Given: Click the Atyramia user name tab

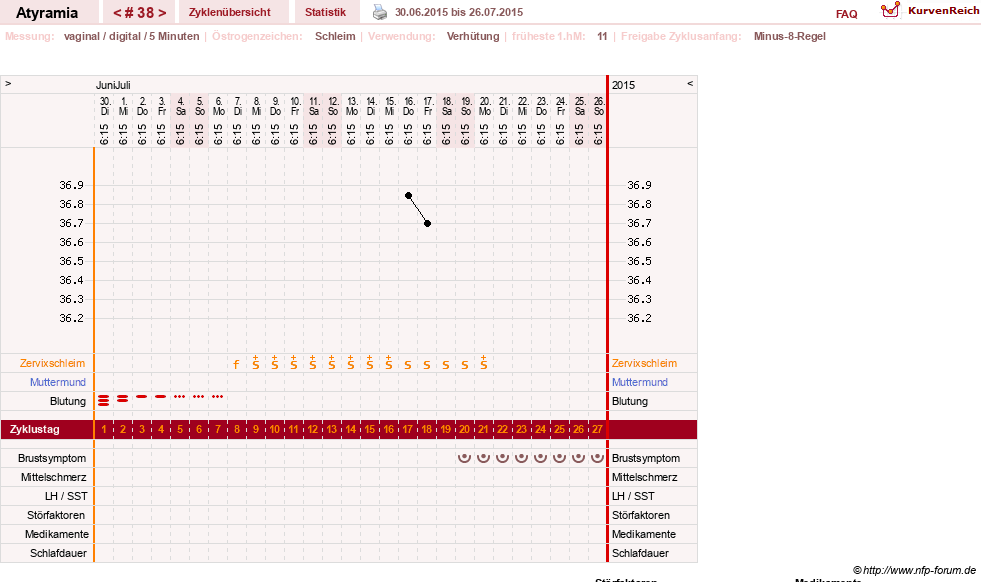Looking at the screenshot, I should [x=47, y=13].
